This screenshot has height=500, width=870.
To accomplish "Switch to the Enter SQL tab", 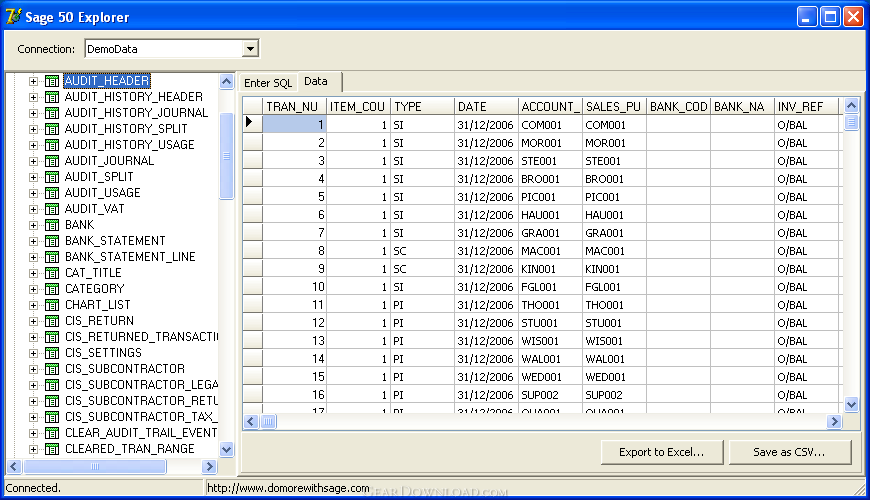I will point(268,83).
